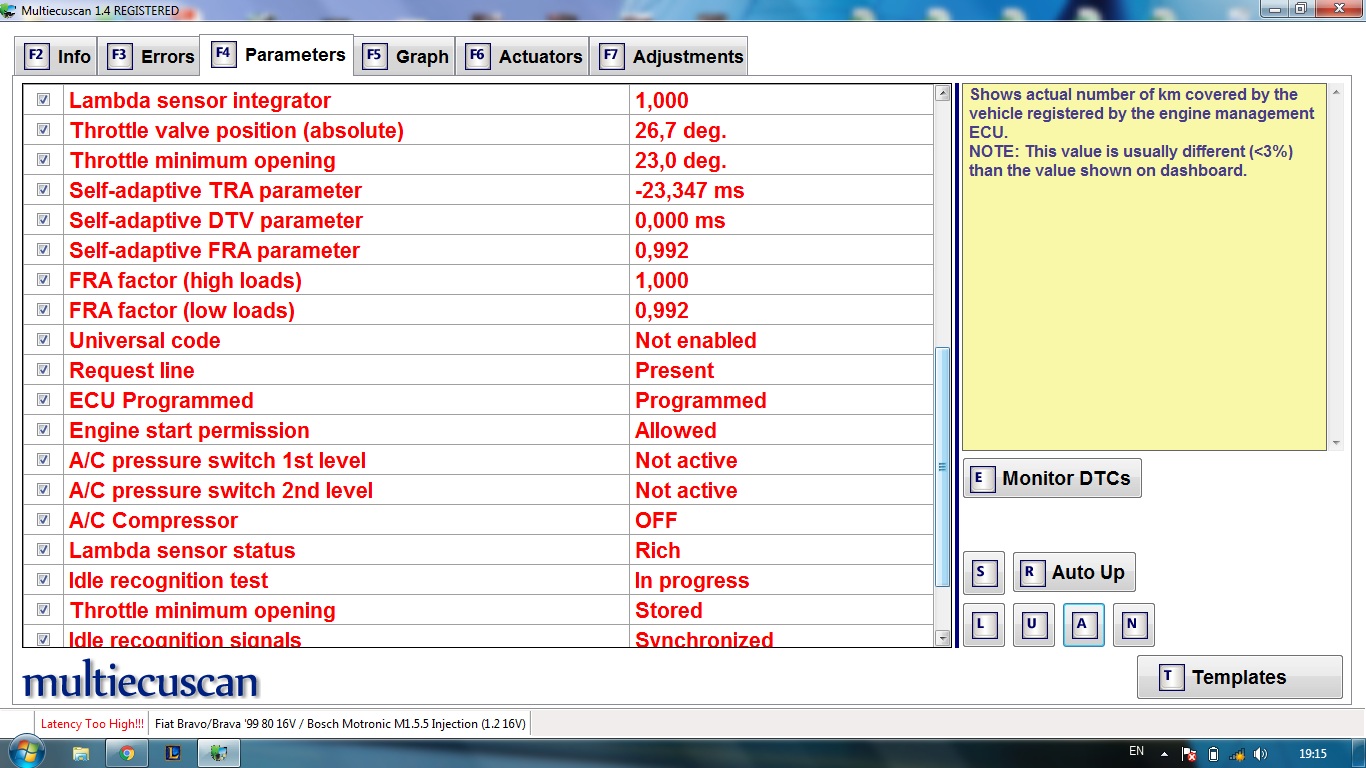Click the S shortcut button
The height and width of the screenshot is (768, 1366).
click(x=983, y=573)
